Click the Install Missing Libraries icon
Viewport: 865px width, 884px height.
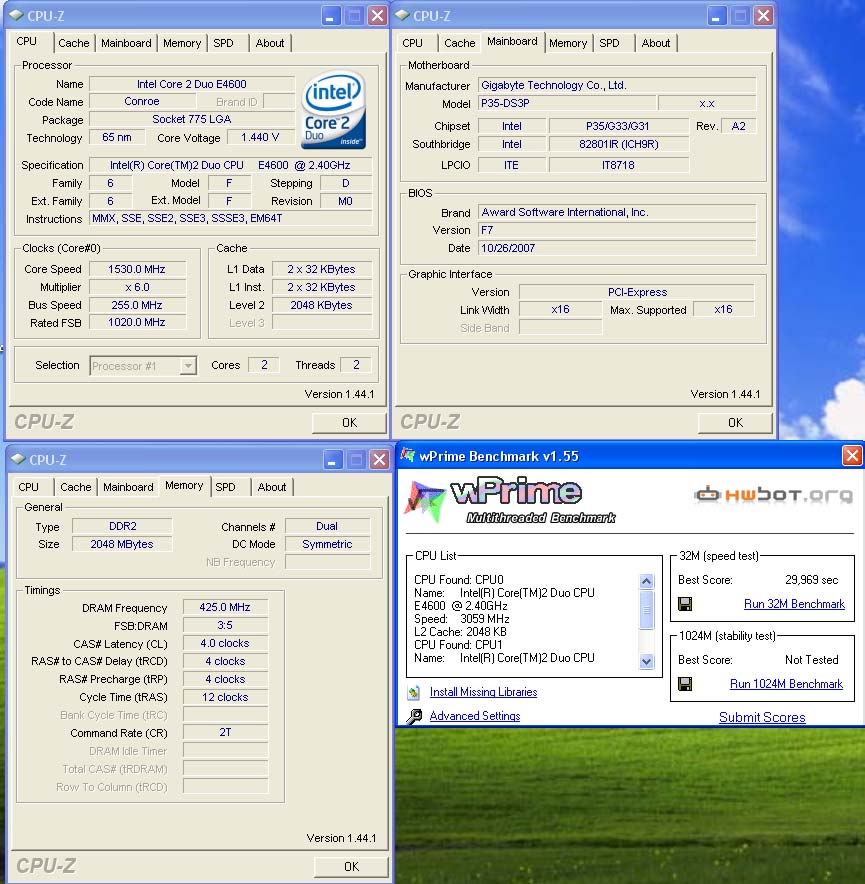(414, 692)
